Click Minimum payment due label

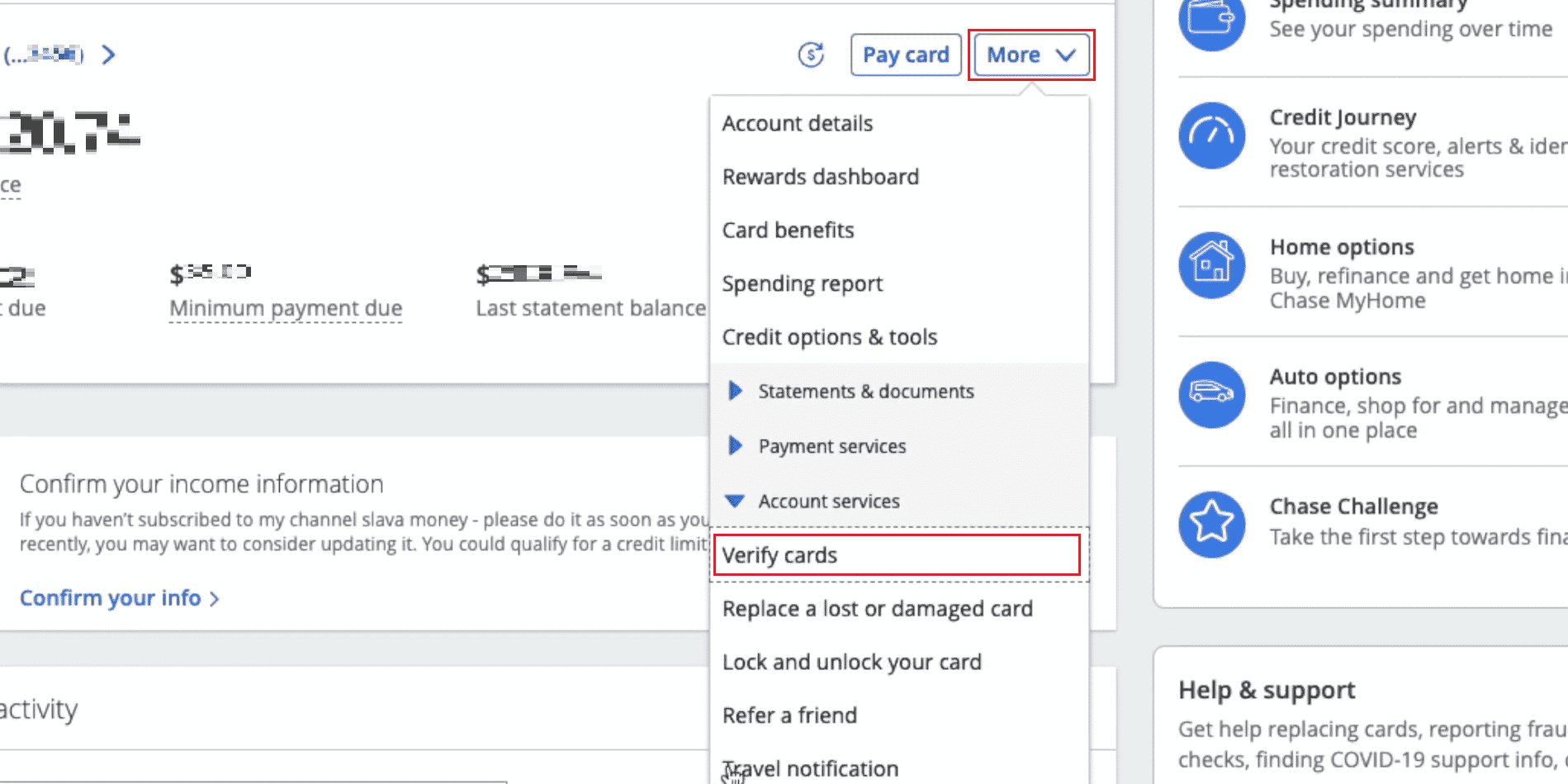point(286,308)
